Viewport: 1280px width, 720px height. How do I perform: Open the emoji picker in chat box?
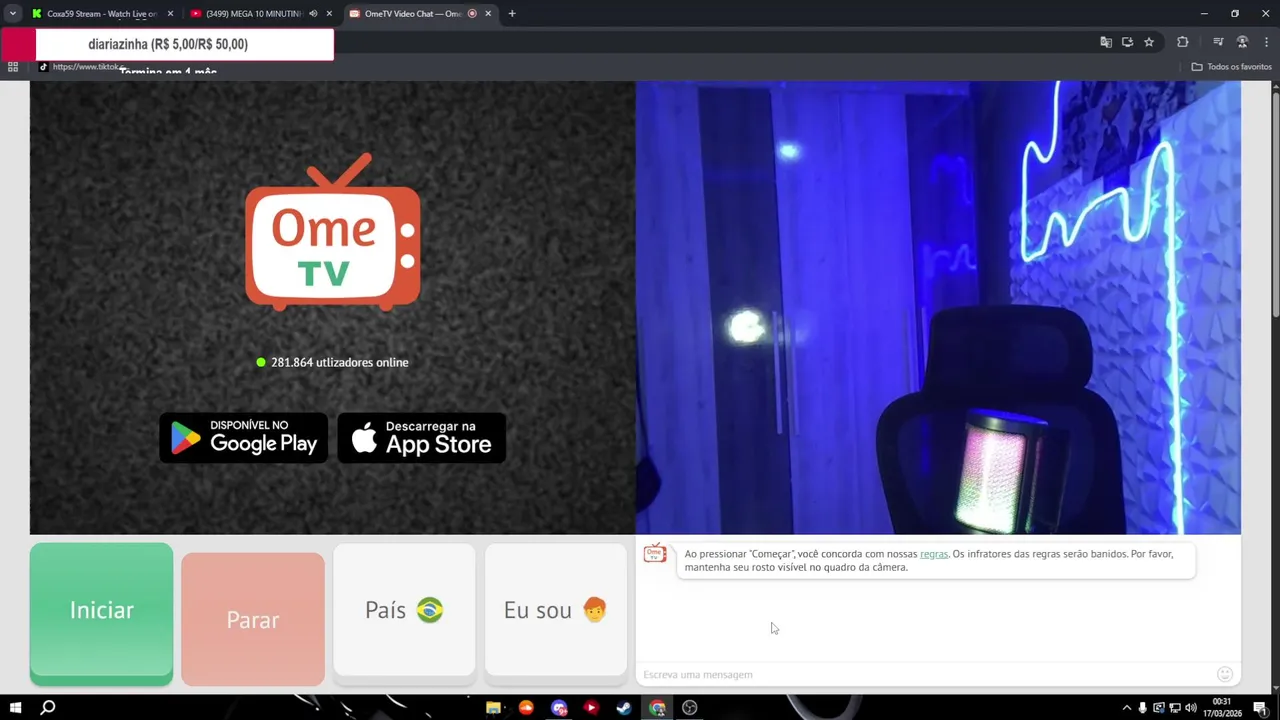click(x=1225, y=674)
